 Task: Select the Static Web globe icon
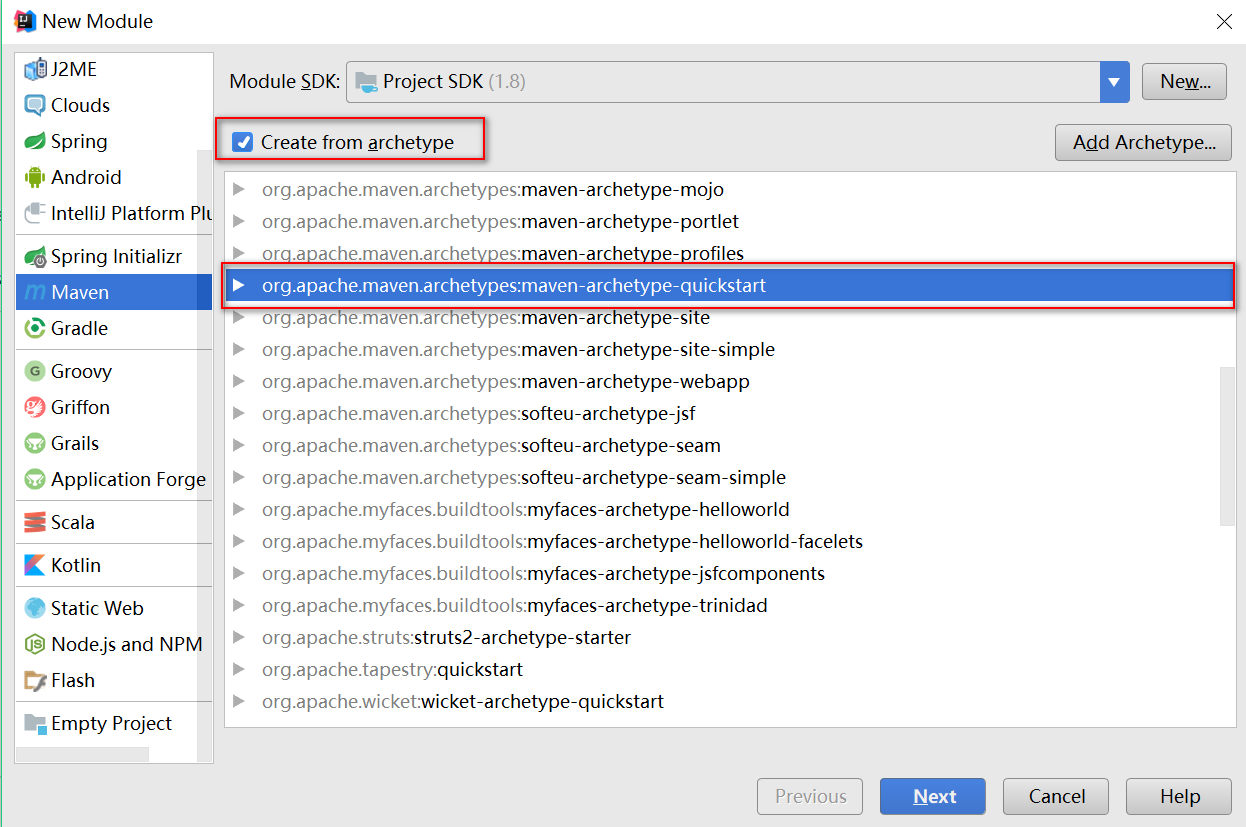[35, 608]
